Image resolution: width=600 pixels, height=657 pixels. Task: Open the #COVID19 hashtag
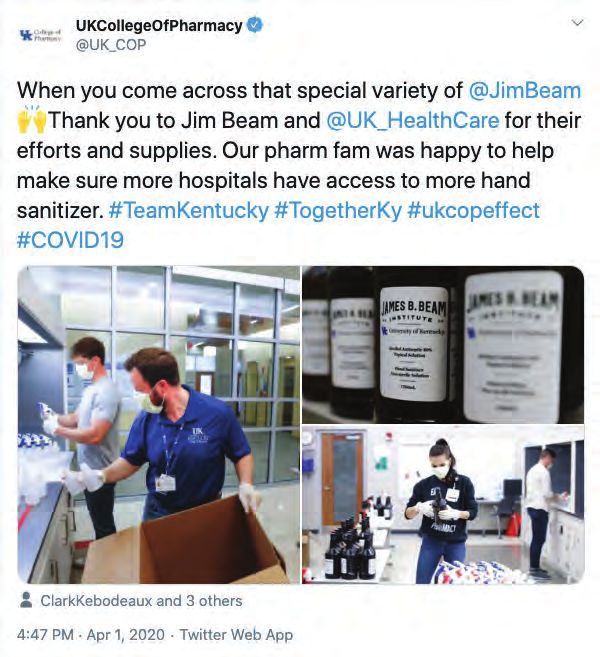click(70, 240)
